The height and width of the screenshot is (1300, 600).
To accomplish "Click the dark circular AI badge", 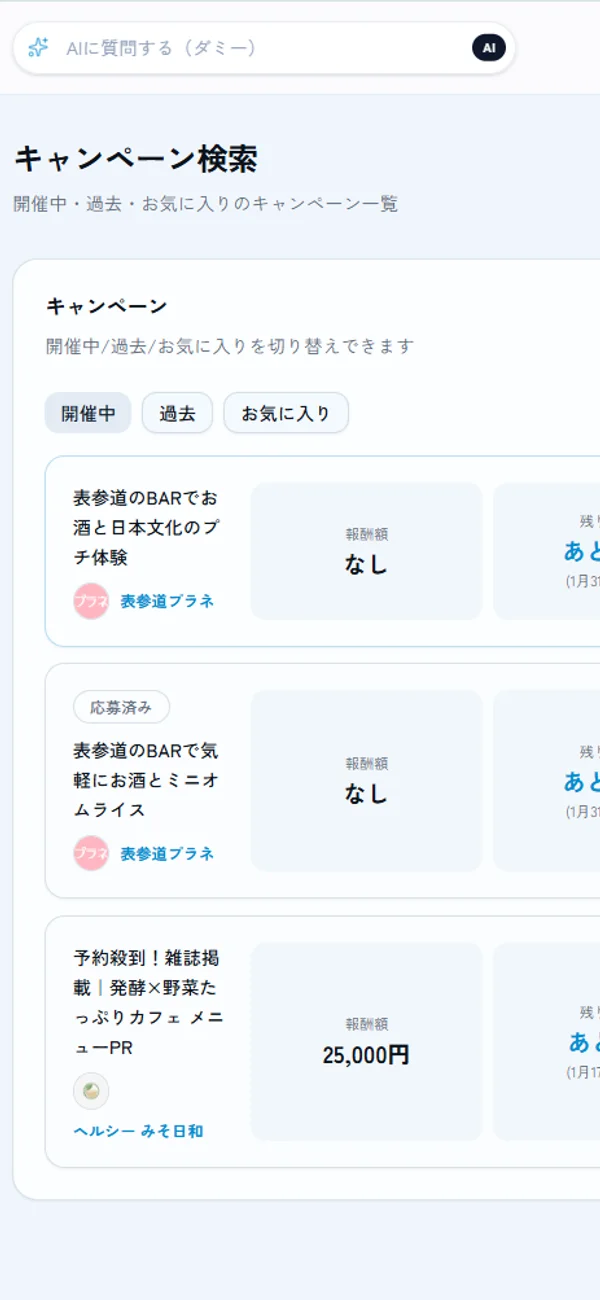I will (488, 46).
